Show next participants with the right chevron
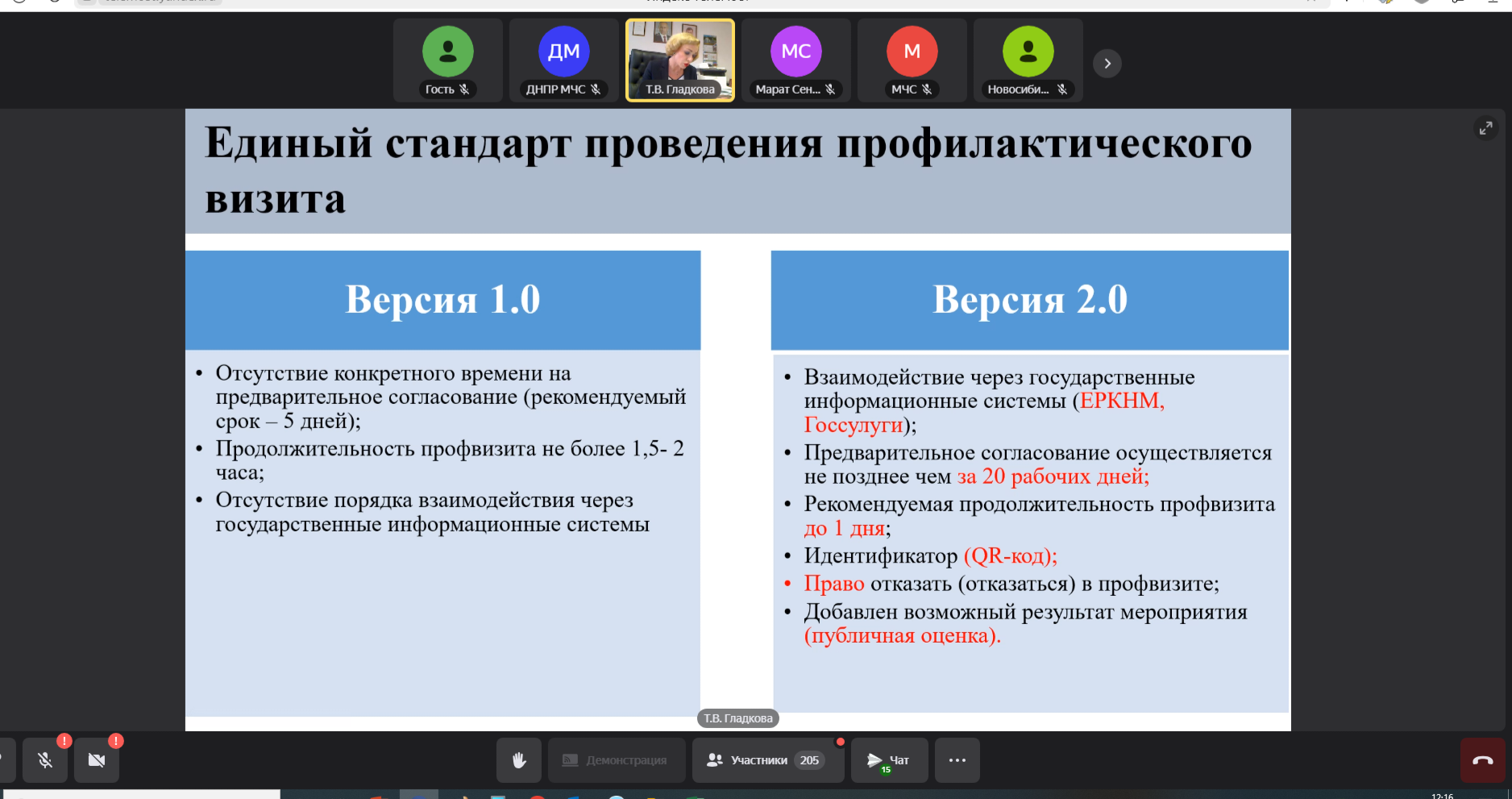 (x=1107, y=64)
